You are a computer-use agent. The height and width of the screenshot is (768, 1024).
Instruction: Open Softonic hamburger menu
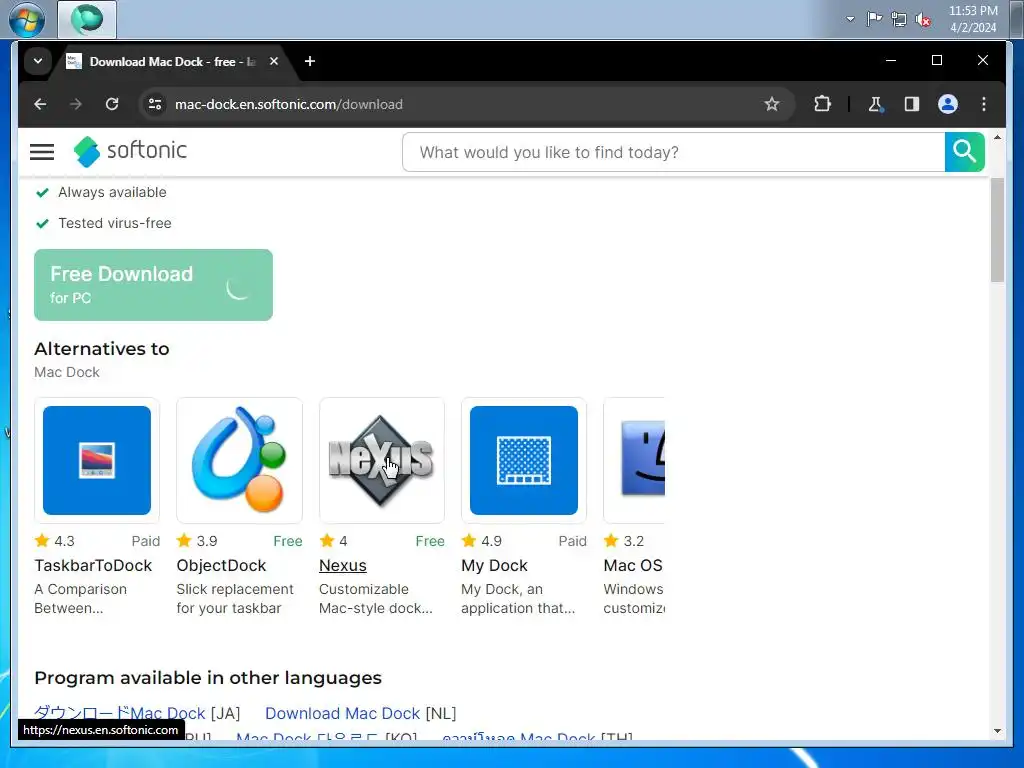point(42,152)
